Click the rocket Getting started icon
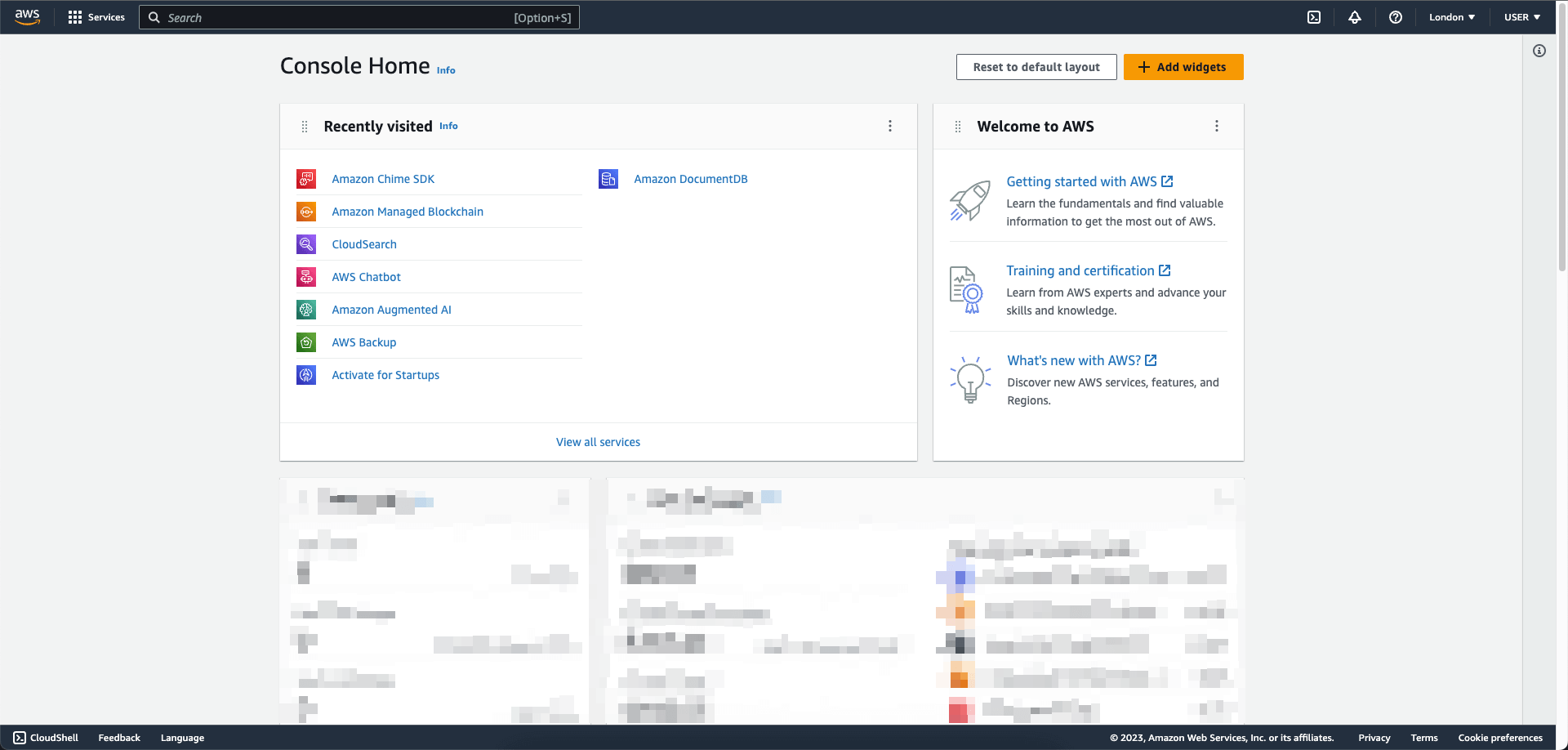This screenshot has width=1568, height=750. [970, 201]
